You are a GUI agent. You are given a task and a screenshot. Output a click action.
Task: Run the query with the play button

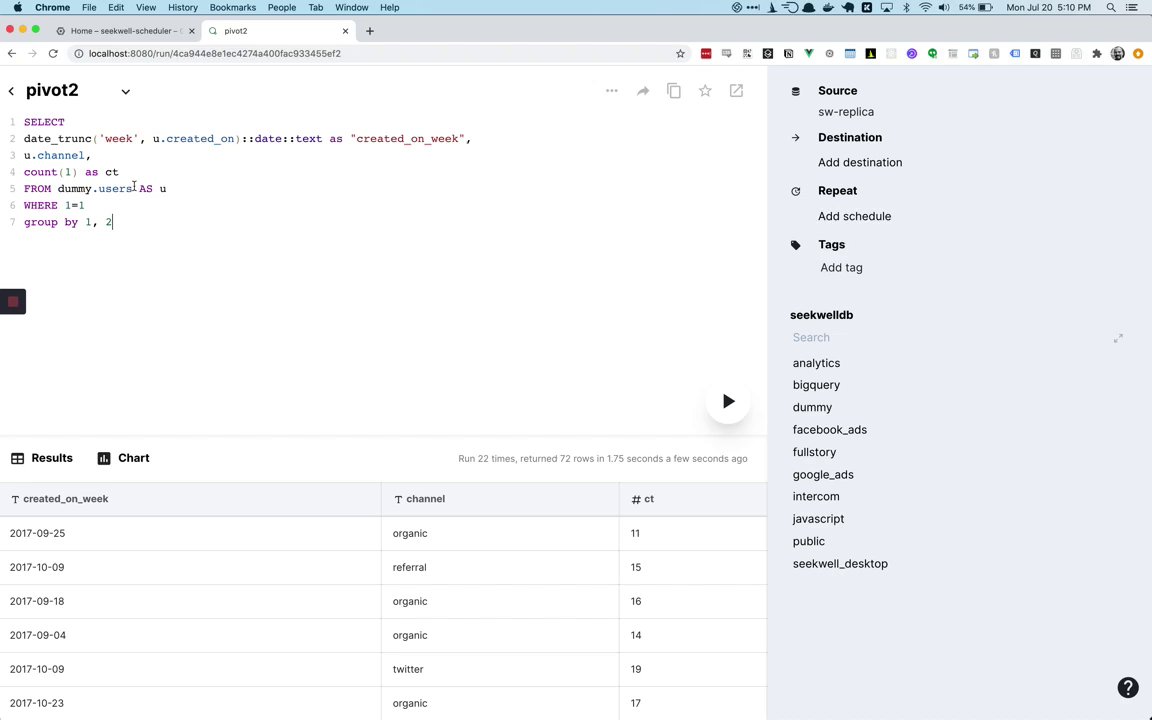[728, 401]
